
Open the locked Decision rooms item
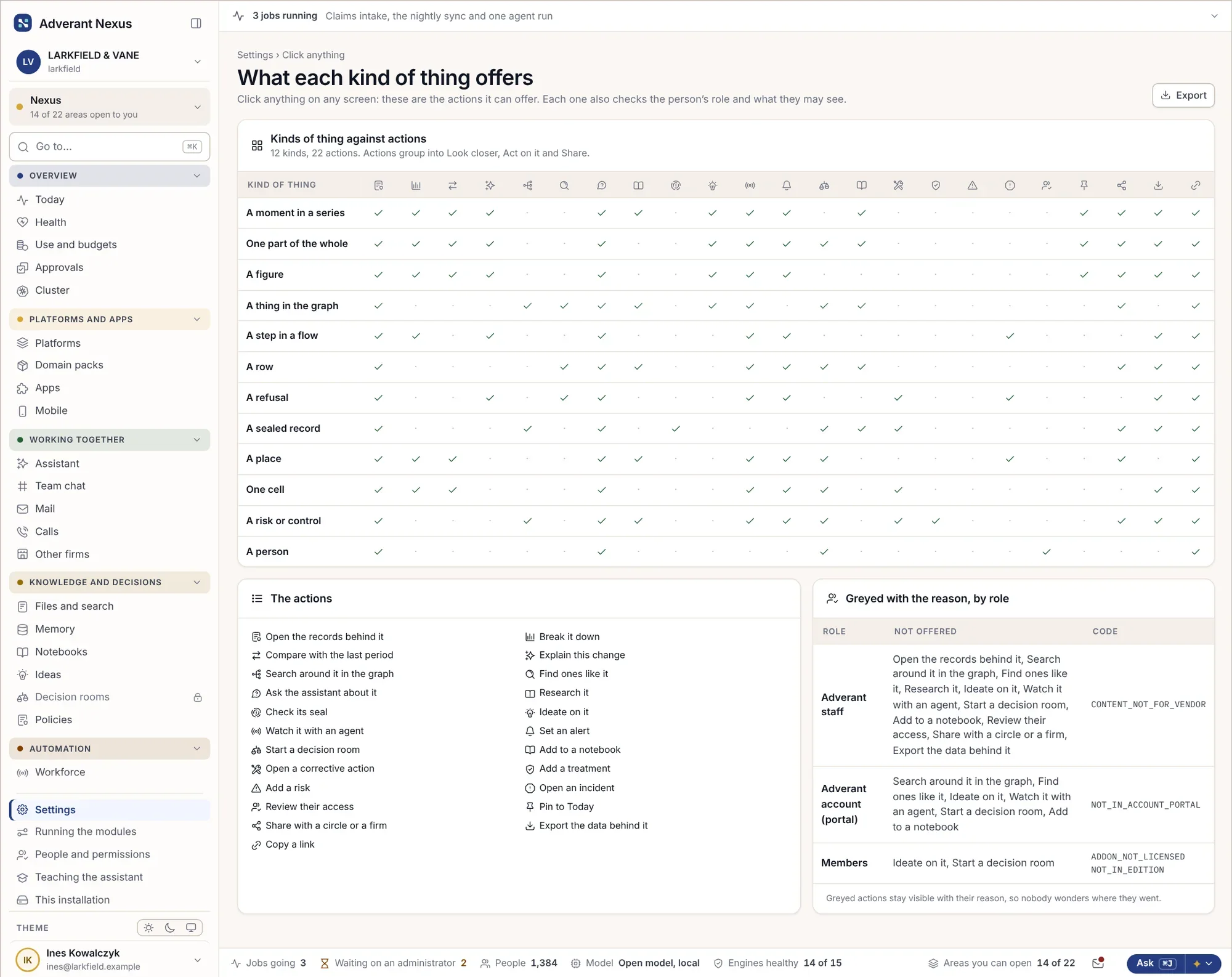110,697
